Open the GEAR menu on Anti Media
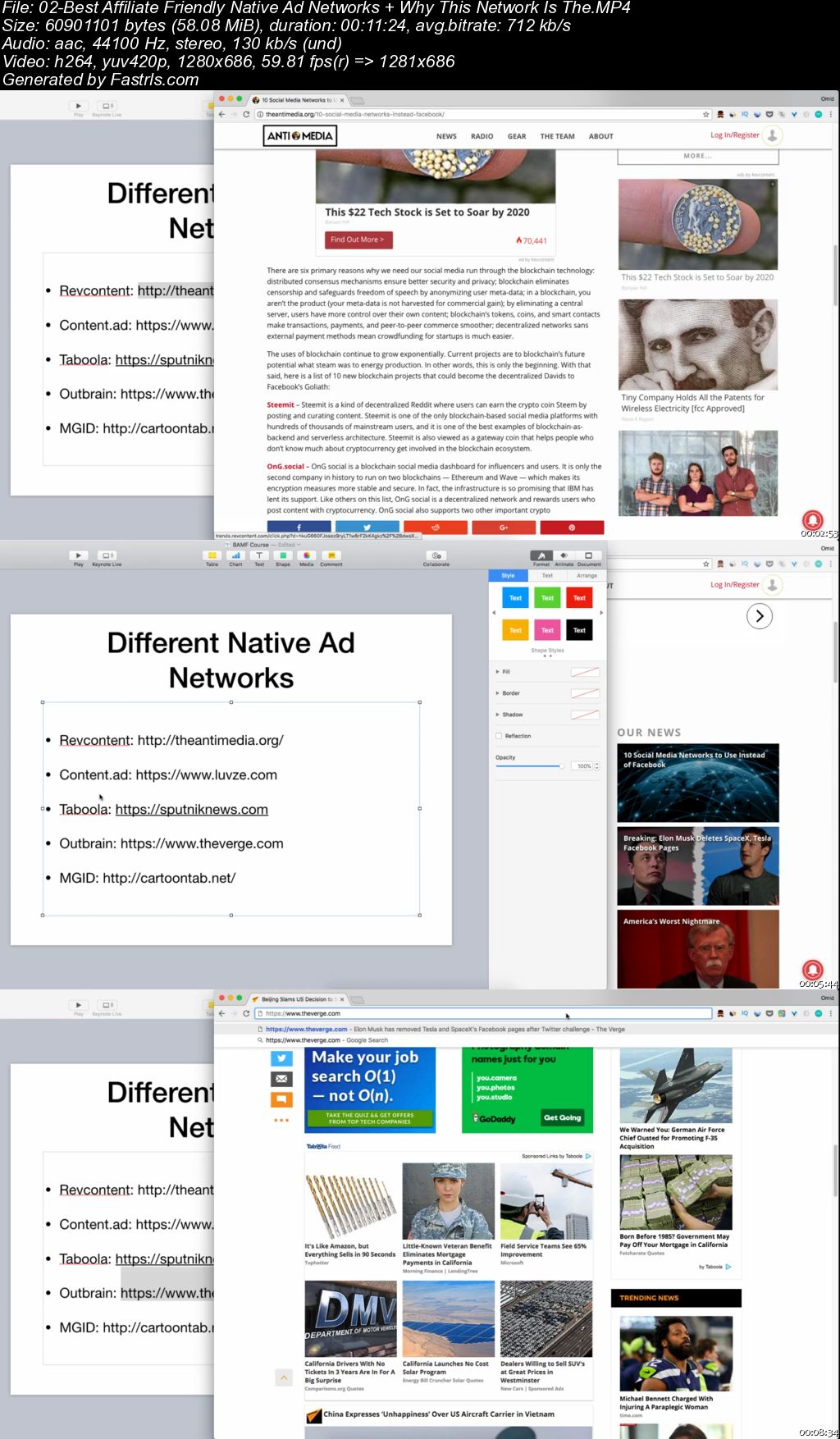This screenshot has width=840, height=1439. [x=517, y=136]
